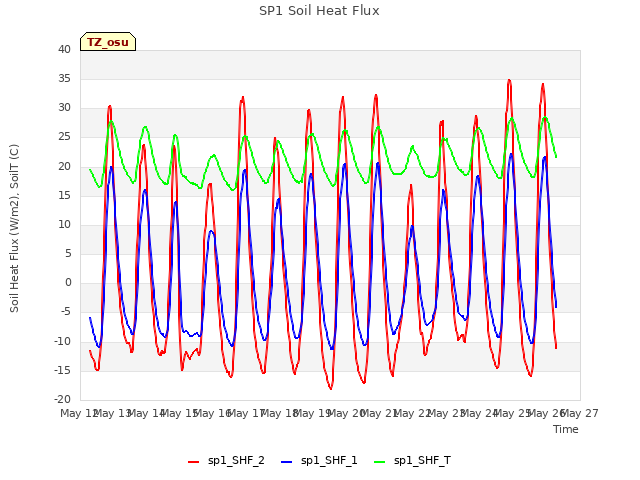Screen dimensions: 640x480
Task: Click the y-axis tick value 15
Action: pos(64,195)
